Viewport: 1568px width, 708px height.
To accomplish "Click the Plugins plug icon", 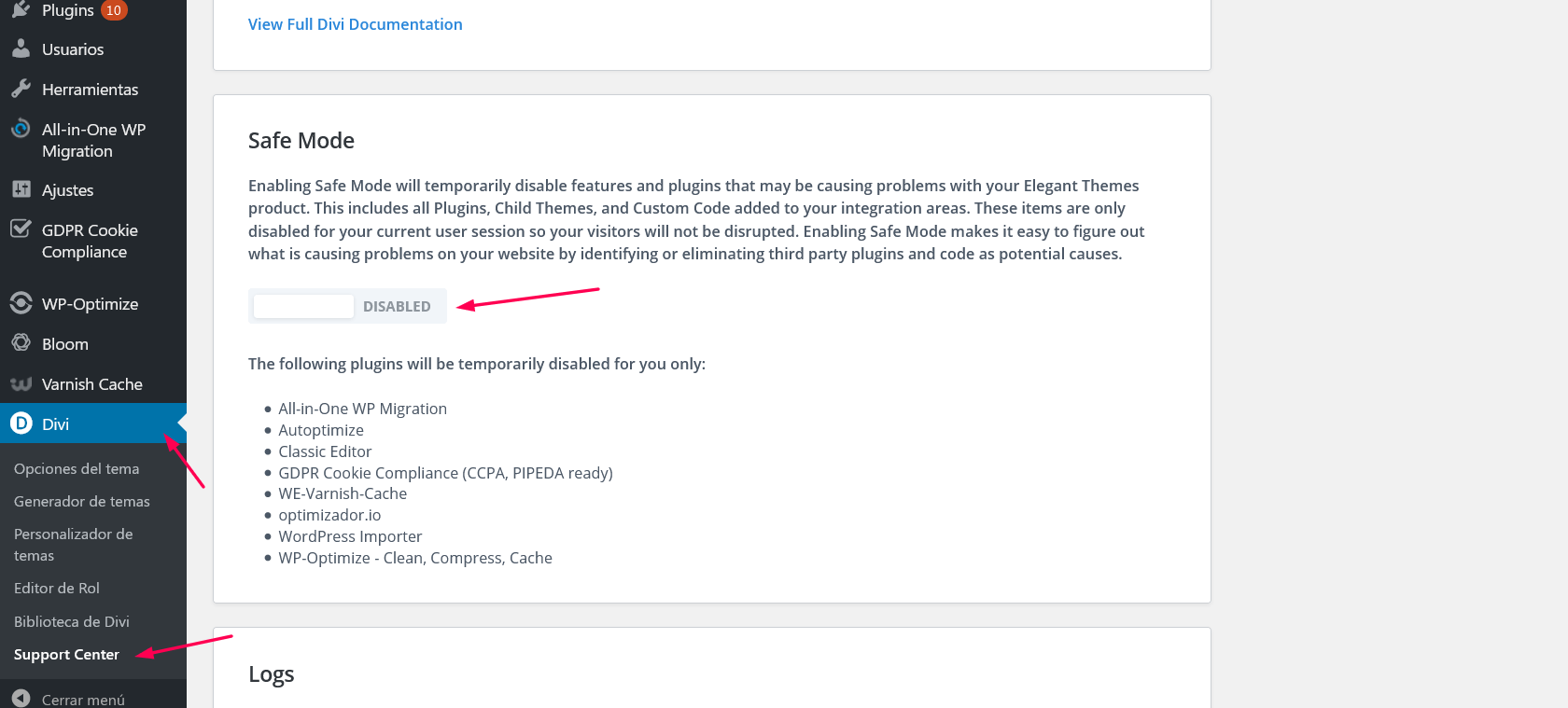I will click(x=21, y=9).
